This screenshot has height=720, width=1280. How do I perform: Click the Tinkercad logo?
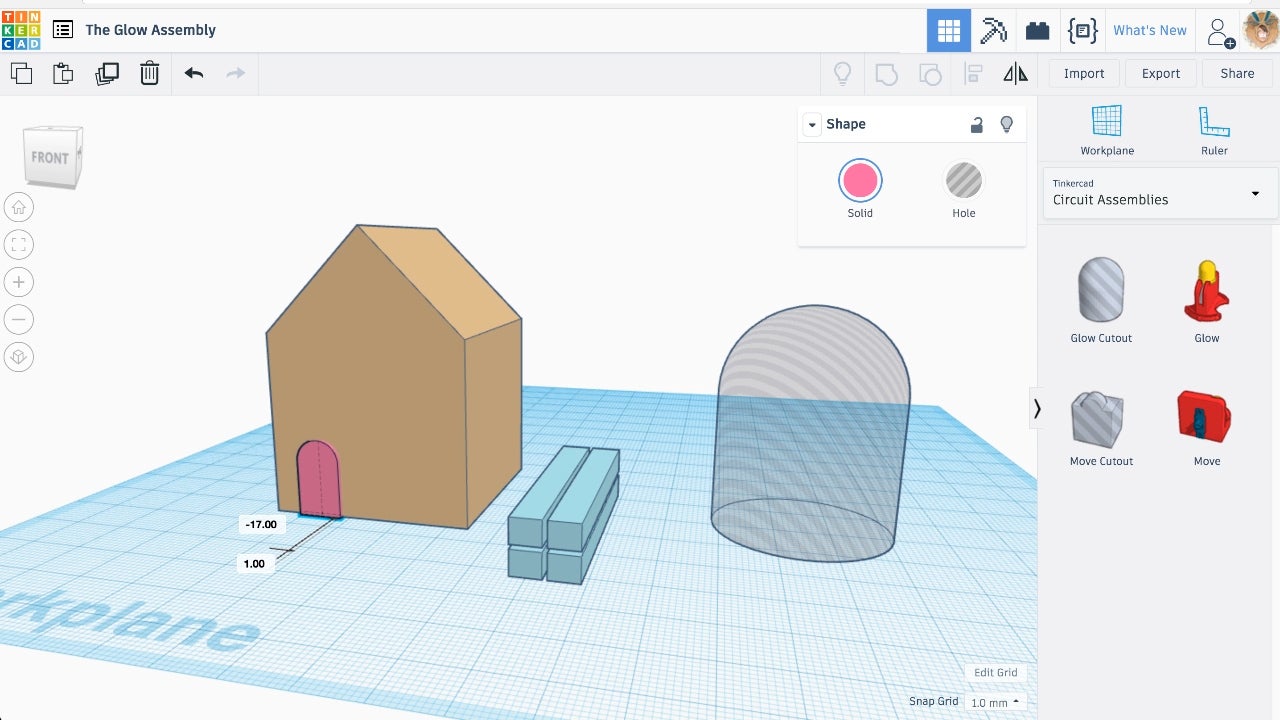point(21,30)
